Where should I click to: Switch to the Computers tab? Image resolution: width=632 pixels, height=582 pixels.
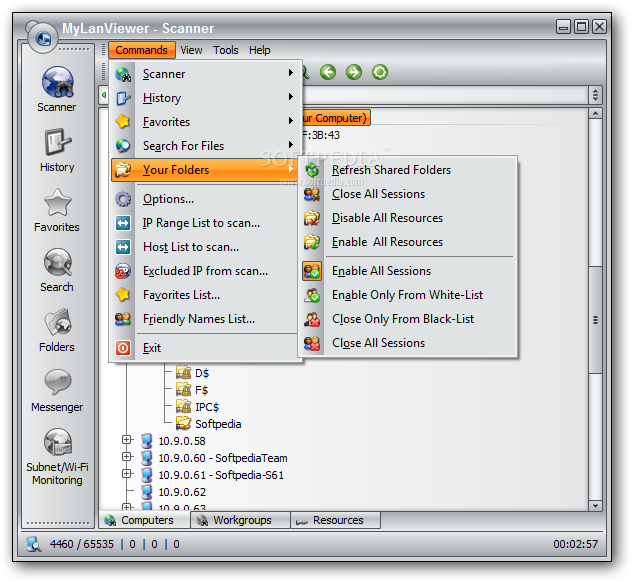[144, 520]
